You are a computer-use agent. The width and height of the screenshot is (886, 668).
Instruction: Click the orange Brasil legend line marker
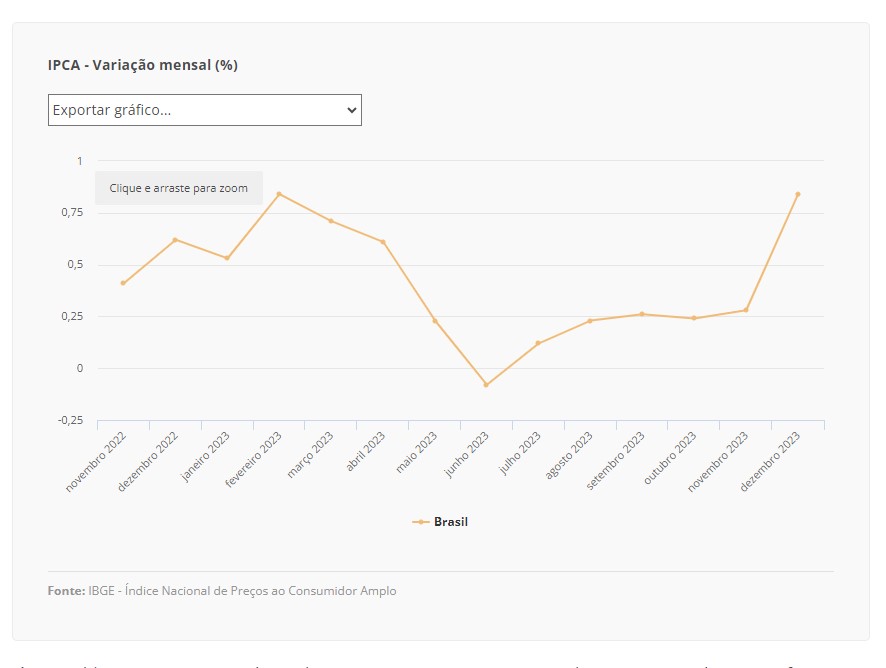[x=421, y=522]
